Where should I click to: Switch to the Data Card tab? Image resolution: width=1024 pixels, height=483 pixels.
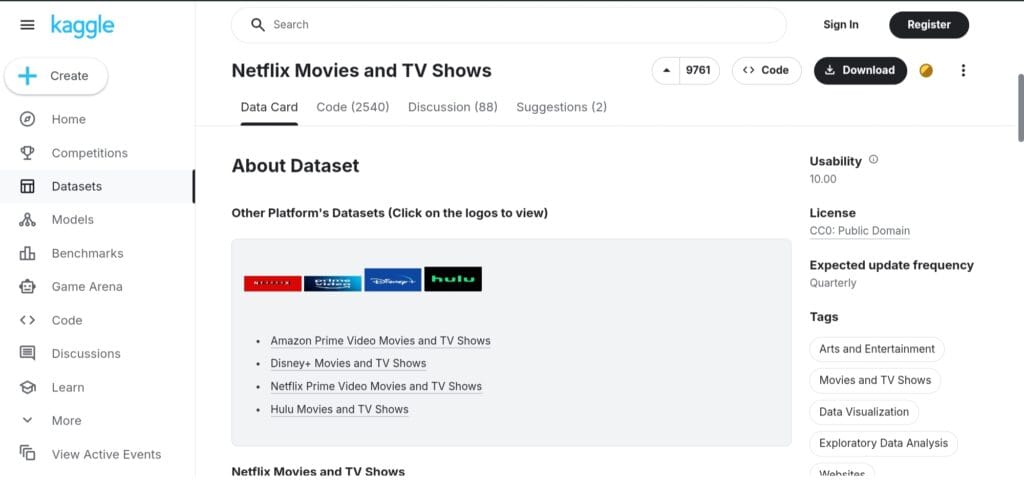pyautogui.click(x=269, y=107)
